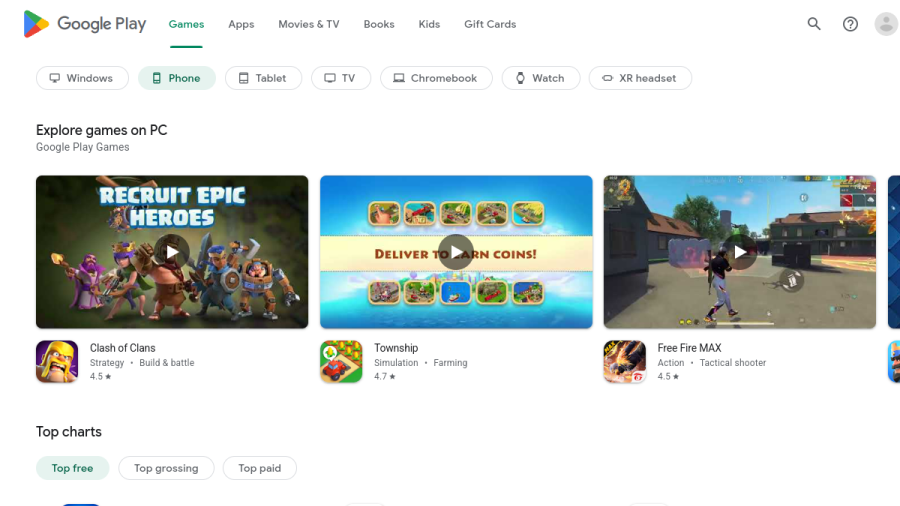Open the Clash of Clans title link
Screen dimensions: 900x506
tap(122, 348)
